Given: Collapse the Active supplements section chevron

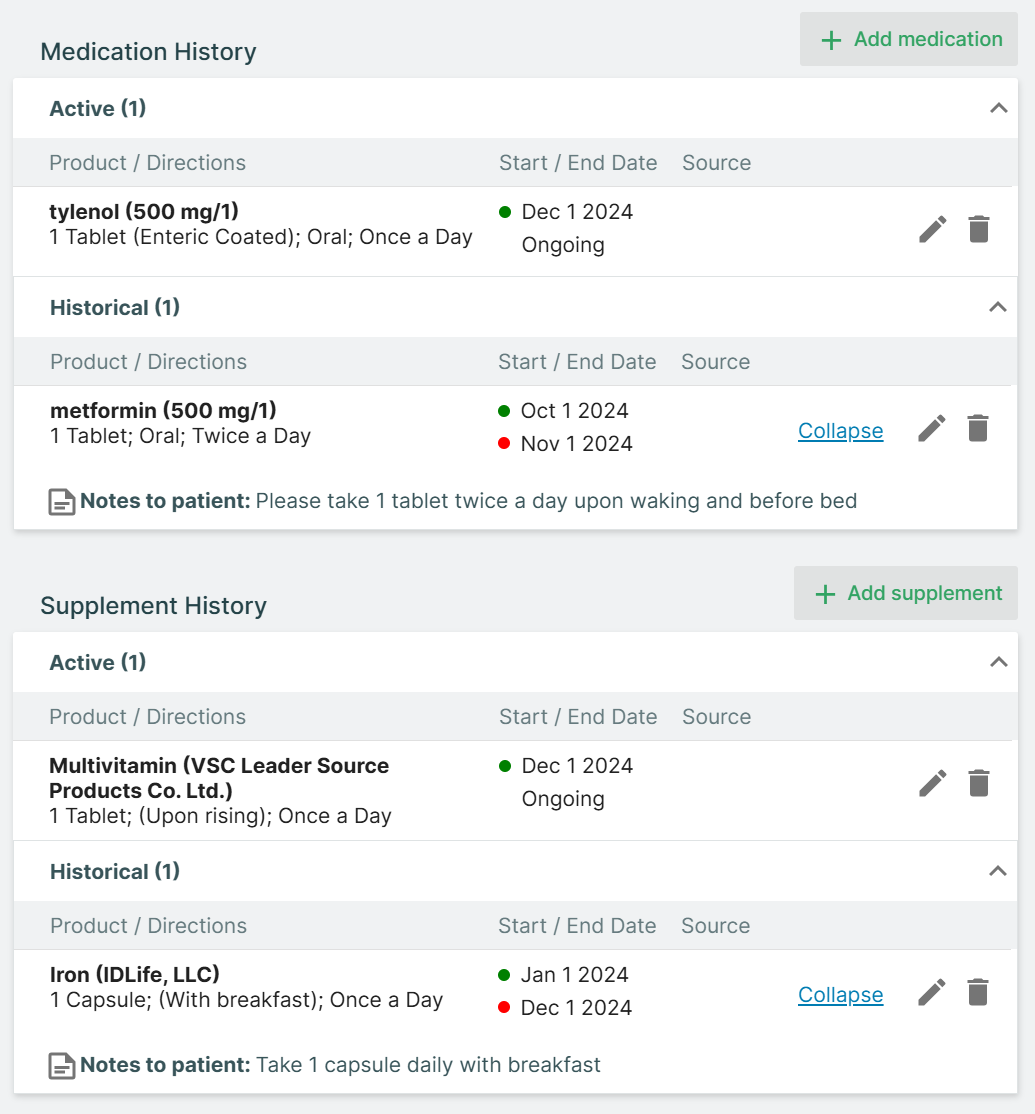Looking at the screenshot, I should [998, 662].
